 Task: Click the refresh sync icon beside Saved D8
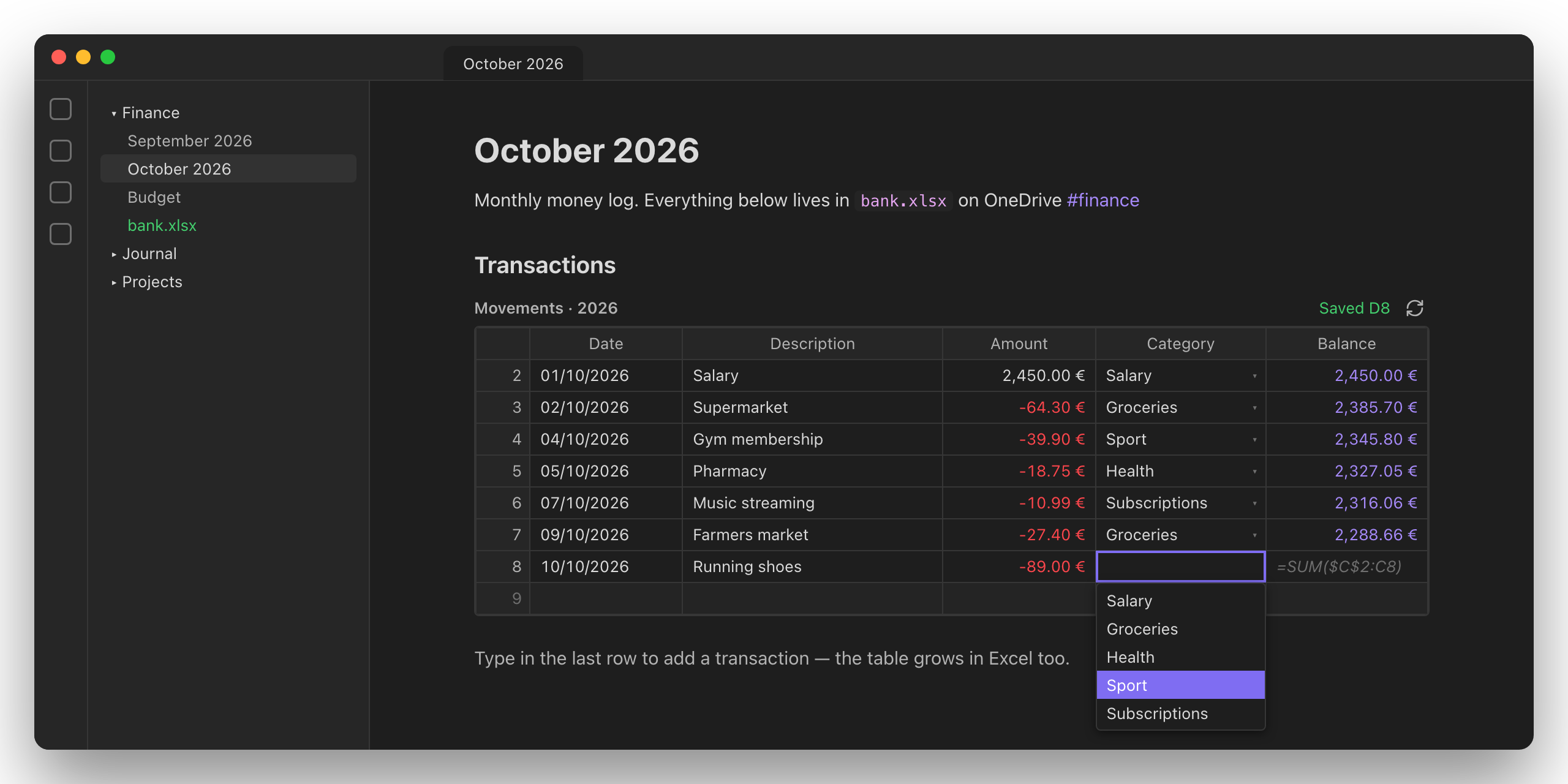click(1414, 308)
